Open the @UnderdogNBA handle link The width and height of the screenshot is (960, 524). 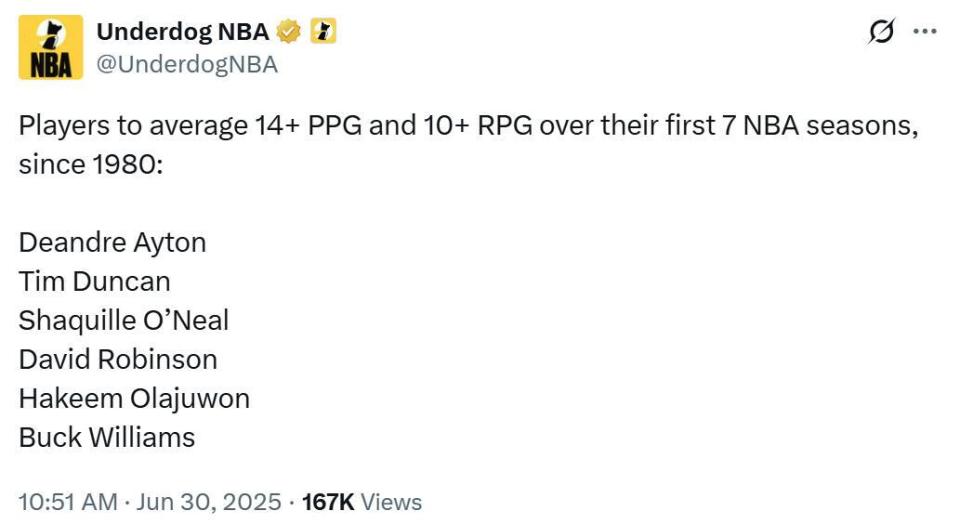point(187,64)
